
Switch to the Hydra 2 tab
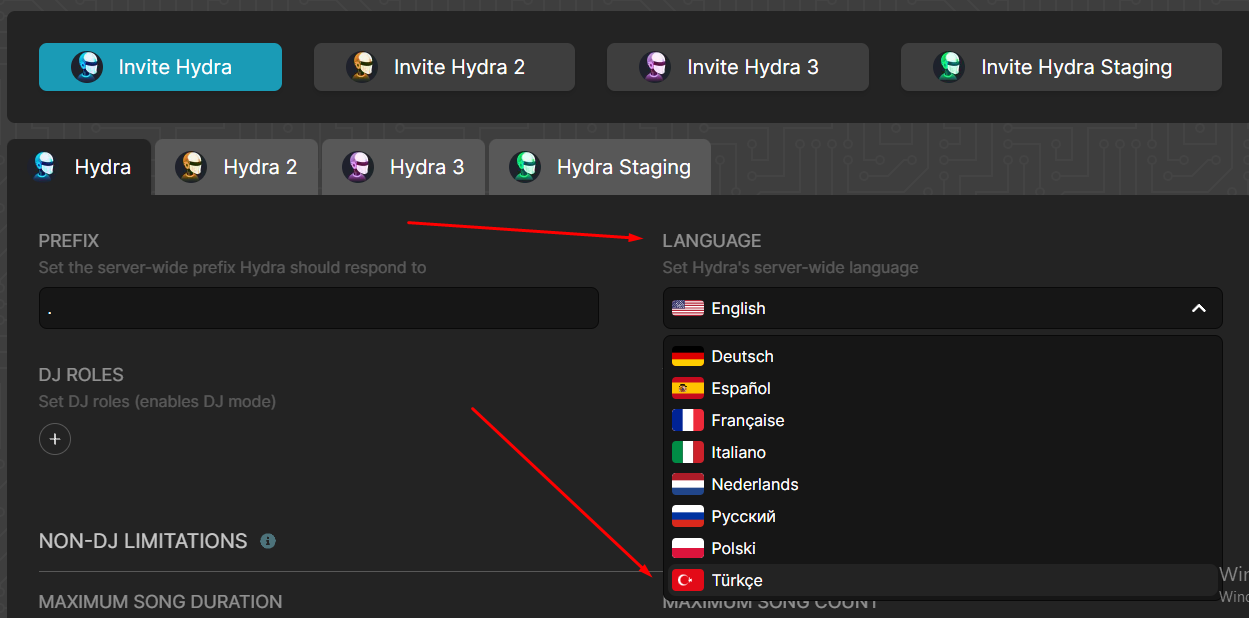[x=237, y=167]
